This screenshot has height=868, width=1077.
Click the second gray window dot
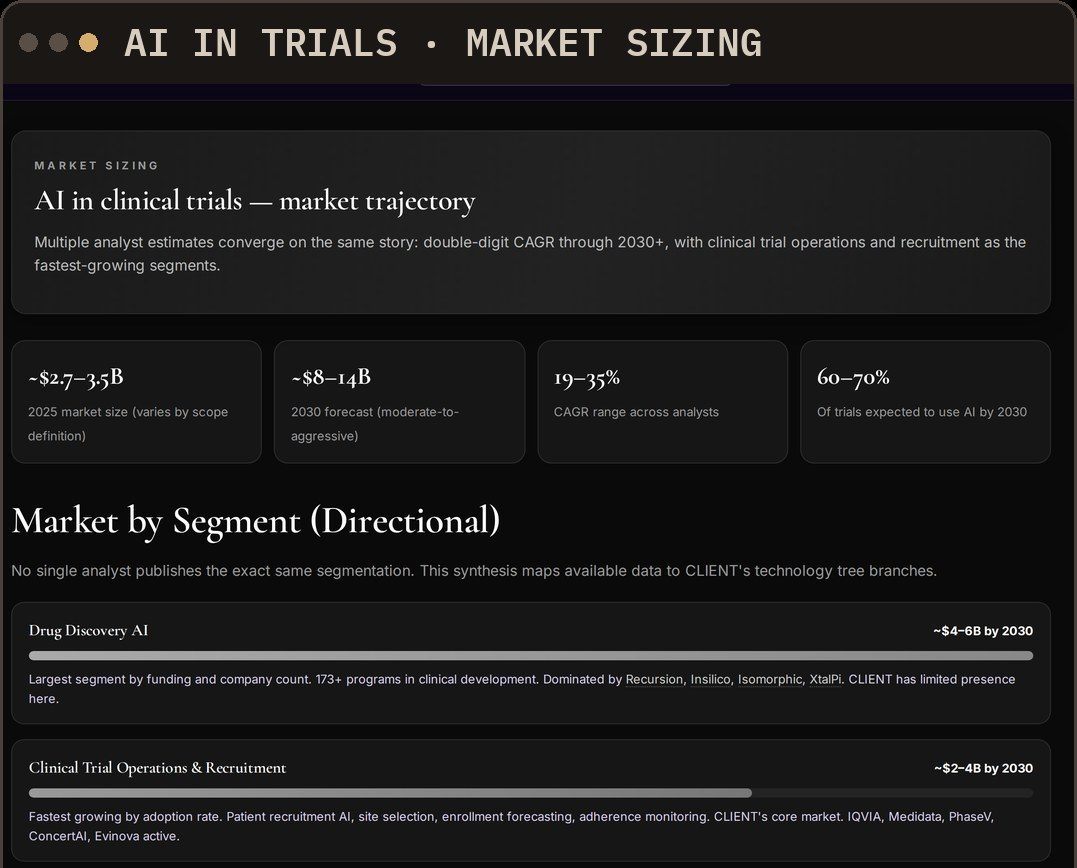click(58, 43)
